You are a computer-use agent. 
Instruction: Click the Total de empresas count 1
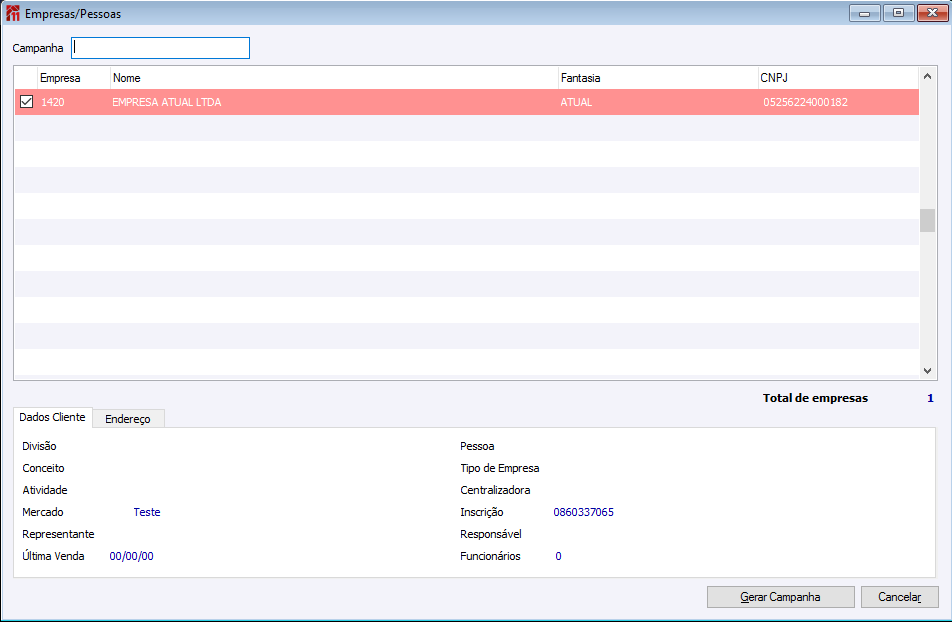930,398
